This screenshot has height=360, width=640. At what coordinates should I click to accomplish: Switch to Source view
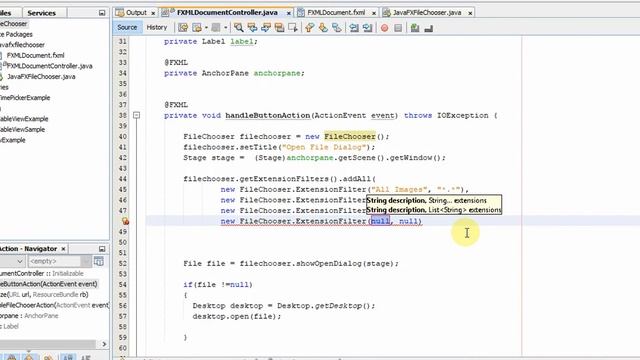[127, 27]
